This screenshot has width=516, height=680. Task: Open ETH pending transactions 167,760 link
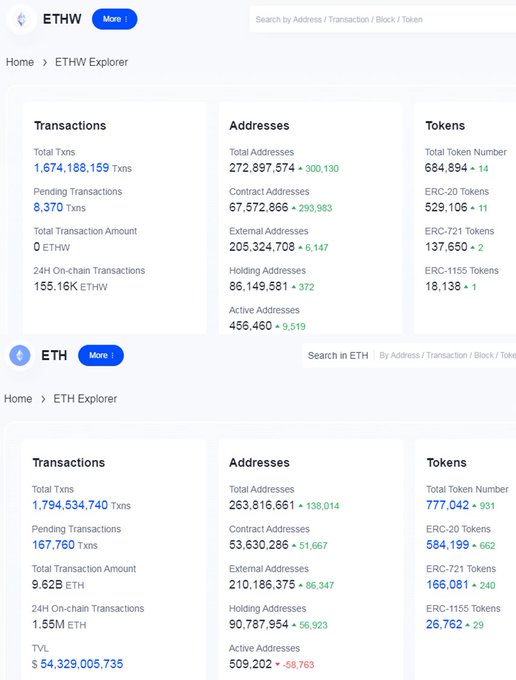(53, 545)
